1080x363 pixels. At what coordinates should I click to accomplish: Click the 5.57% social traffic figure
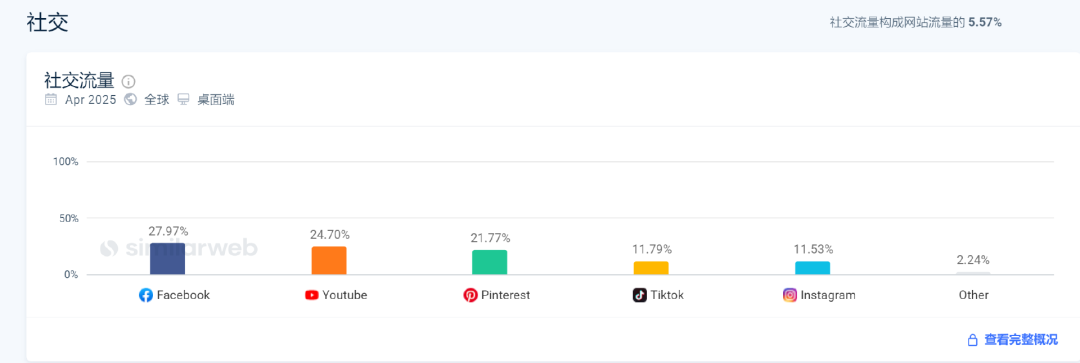985,23
